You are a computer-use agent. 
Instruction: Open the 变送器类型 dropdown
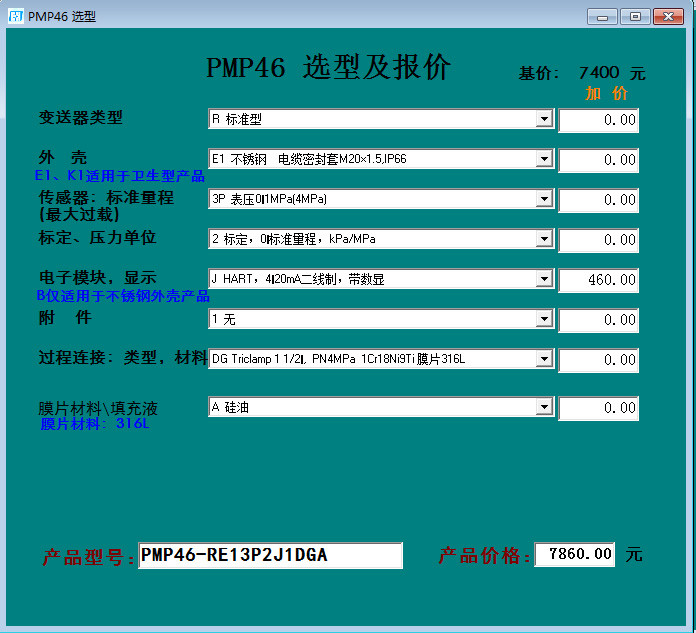544,120
